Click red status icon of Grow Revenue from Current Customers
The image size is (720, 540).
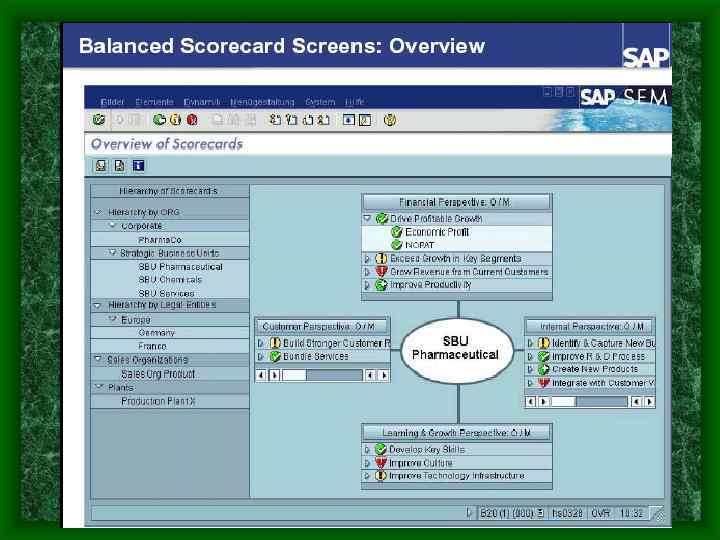point(381,272)
